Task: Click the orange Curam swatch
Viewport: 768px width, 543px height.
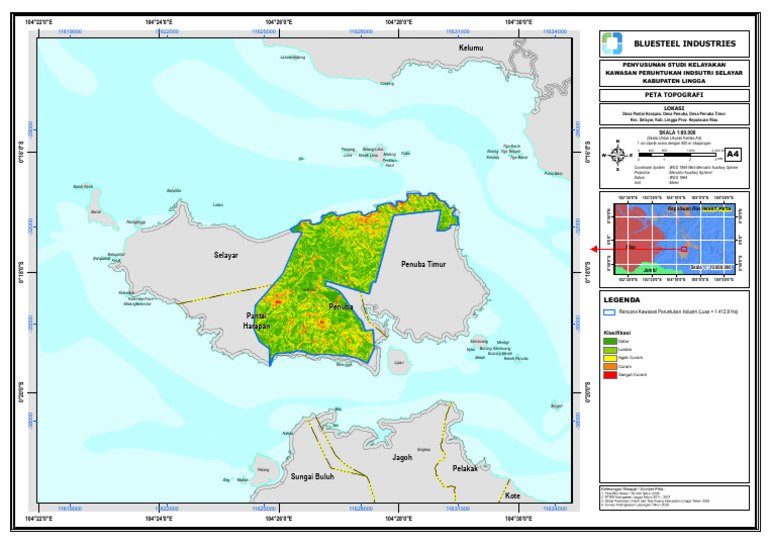Action: (610, 366)
